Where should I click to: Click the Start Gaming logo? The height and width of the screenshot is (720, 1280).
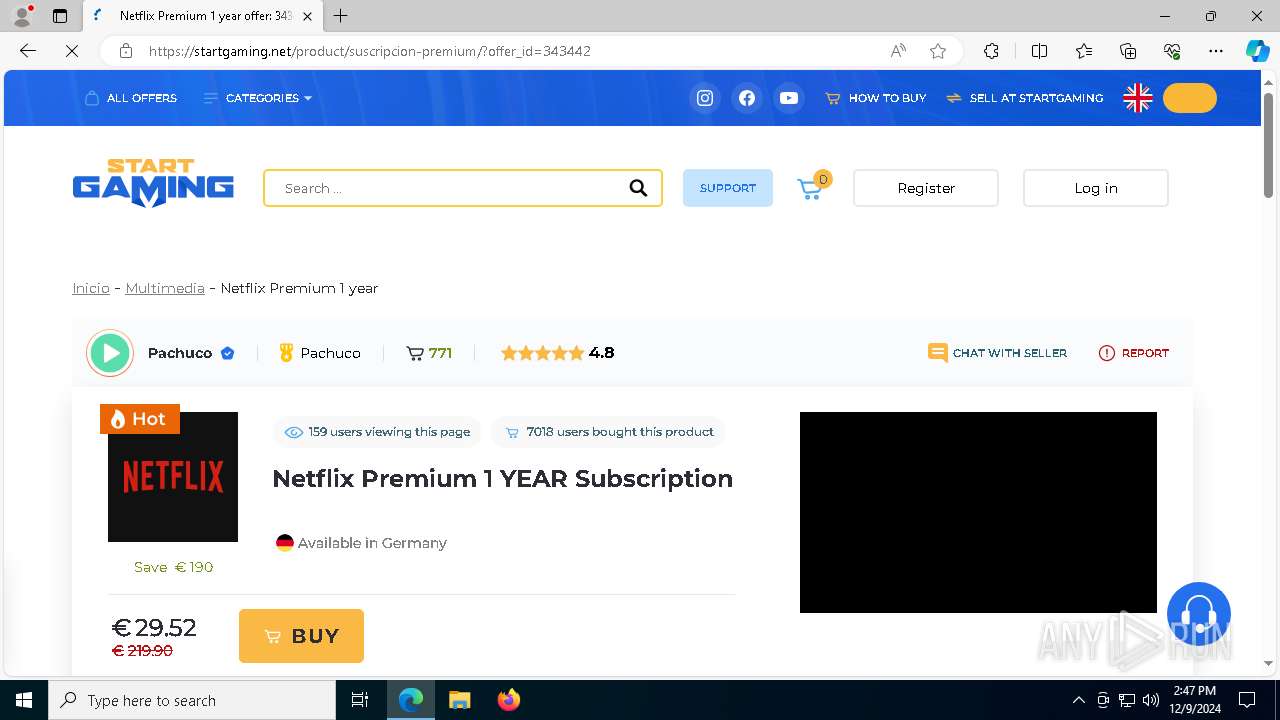tap(153, 183)
